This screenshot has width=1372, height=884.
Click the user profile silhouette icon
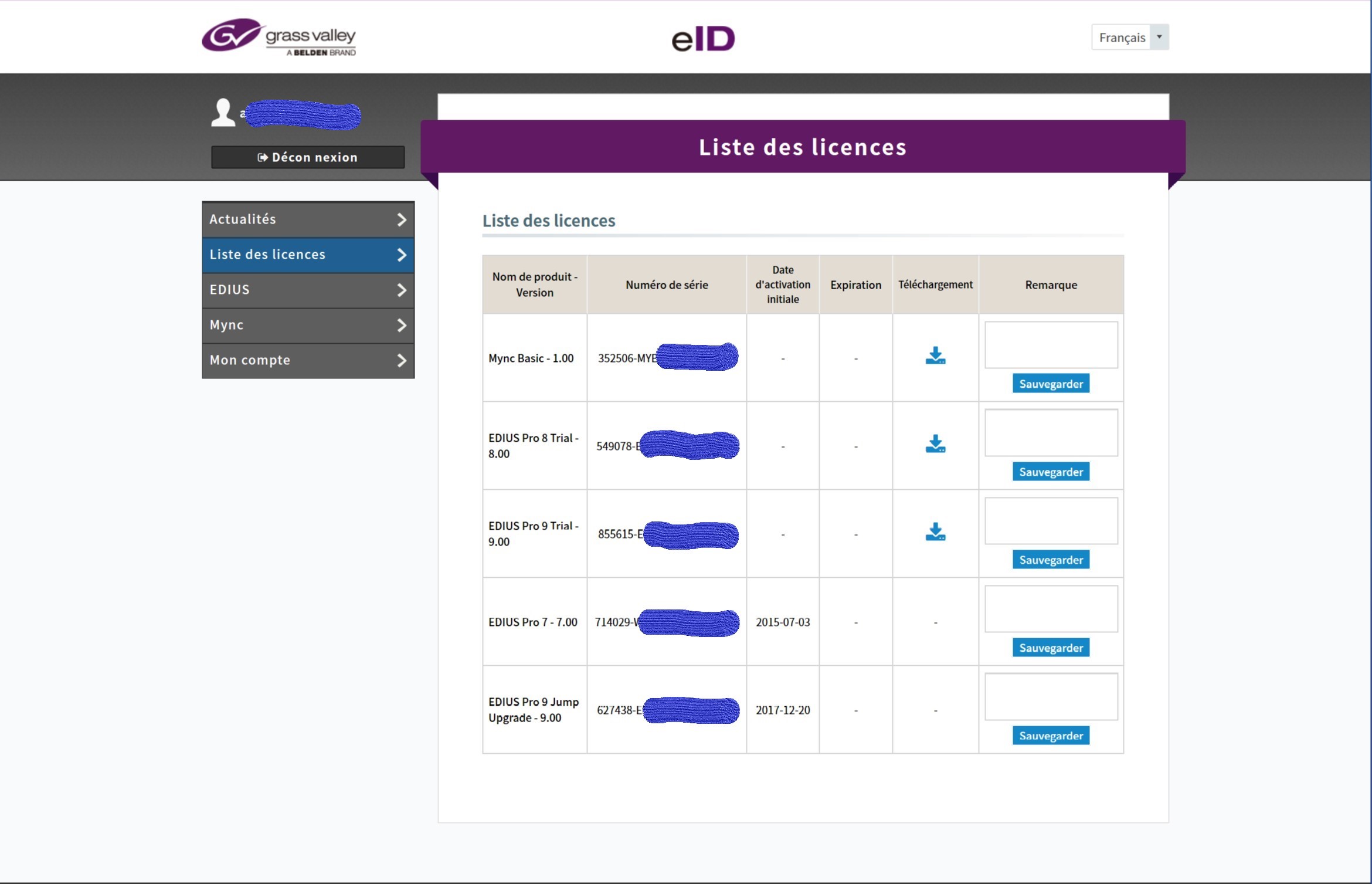tap(223, 113)
